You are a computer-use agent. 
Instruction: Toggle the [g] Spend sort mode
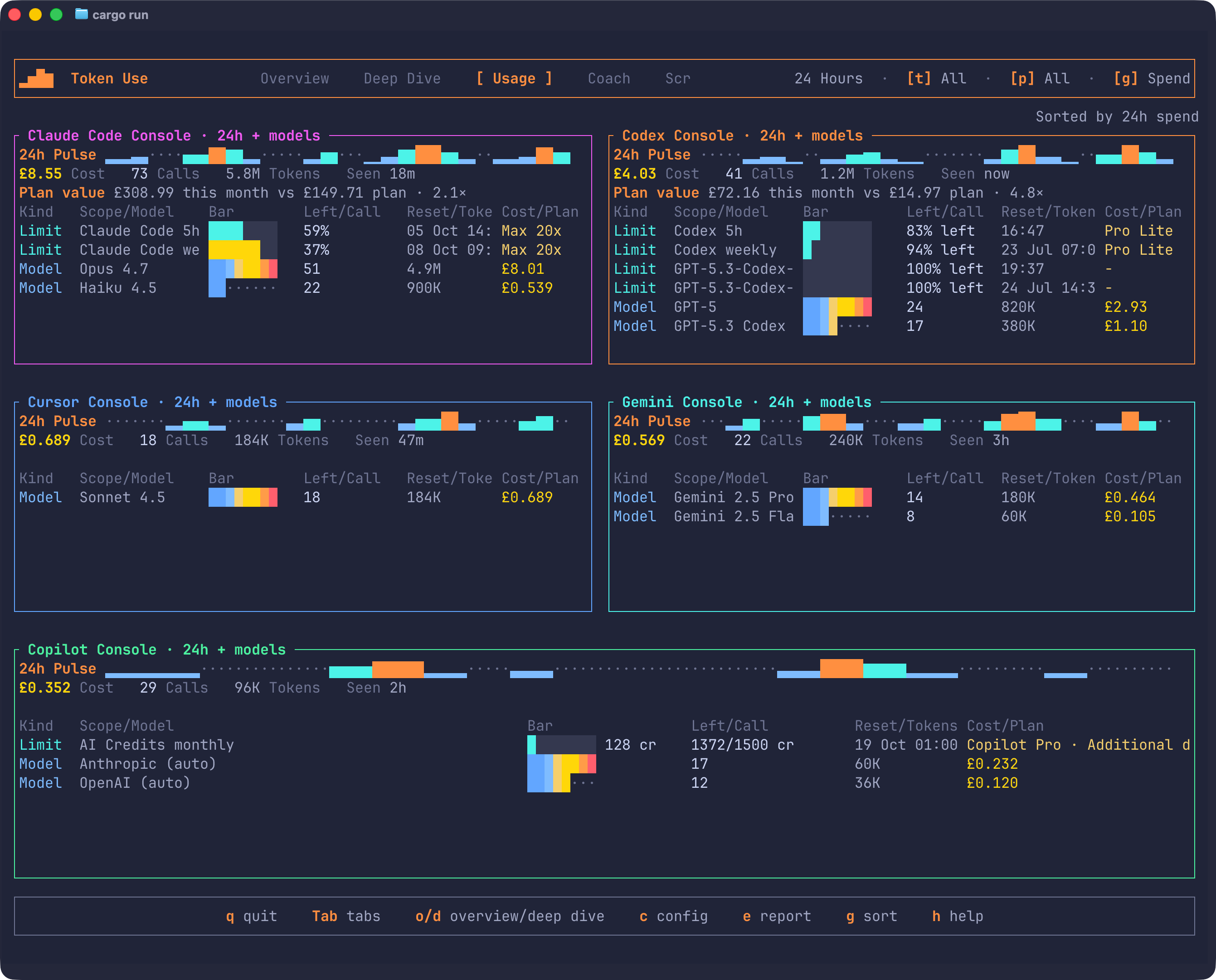click(1152, 78)
